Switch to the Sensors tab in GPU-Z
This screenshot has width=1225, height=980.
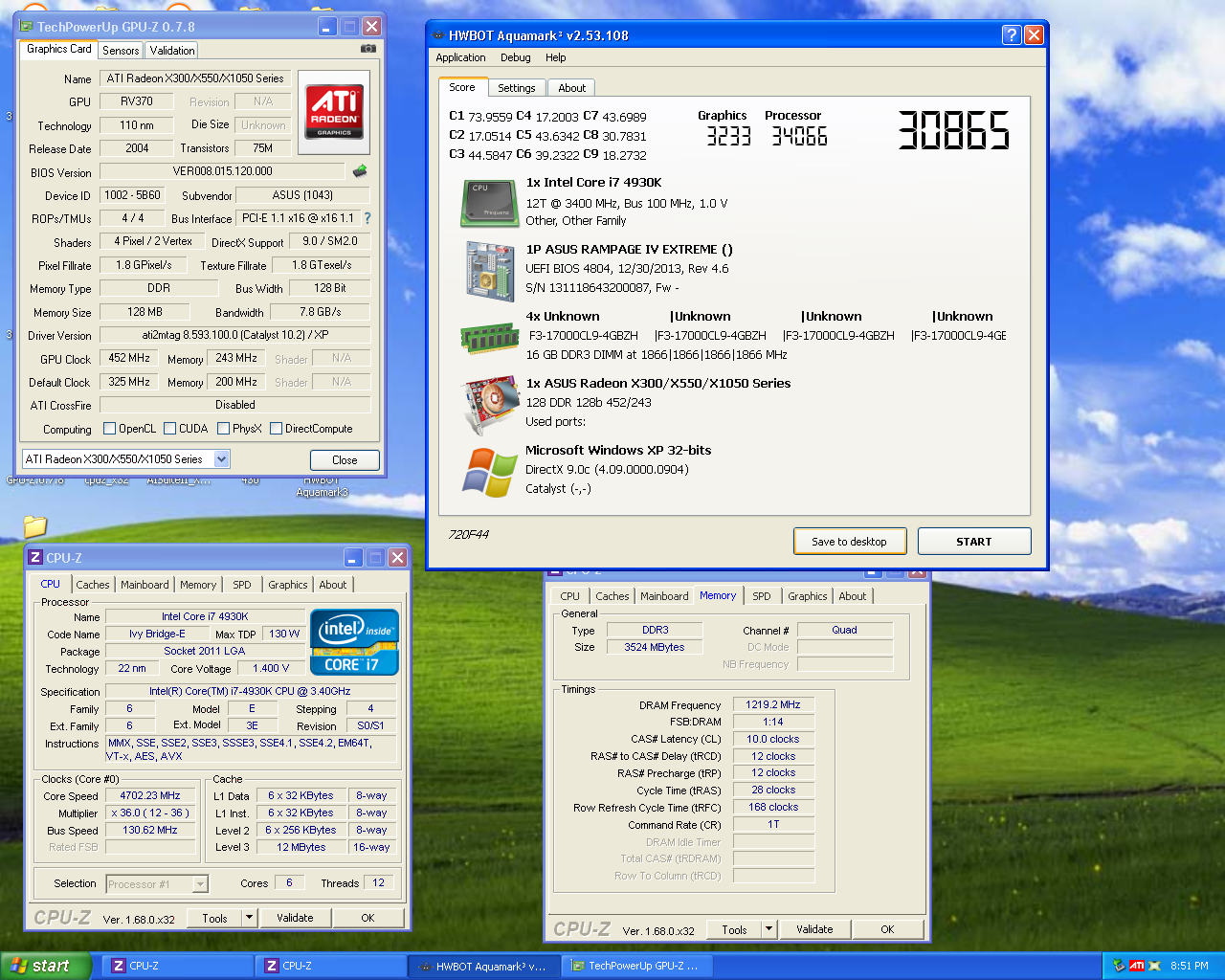tap(121, 51)
